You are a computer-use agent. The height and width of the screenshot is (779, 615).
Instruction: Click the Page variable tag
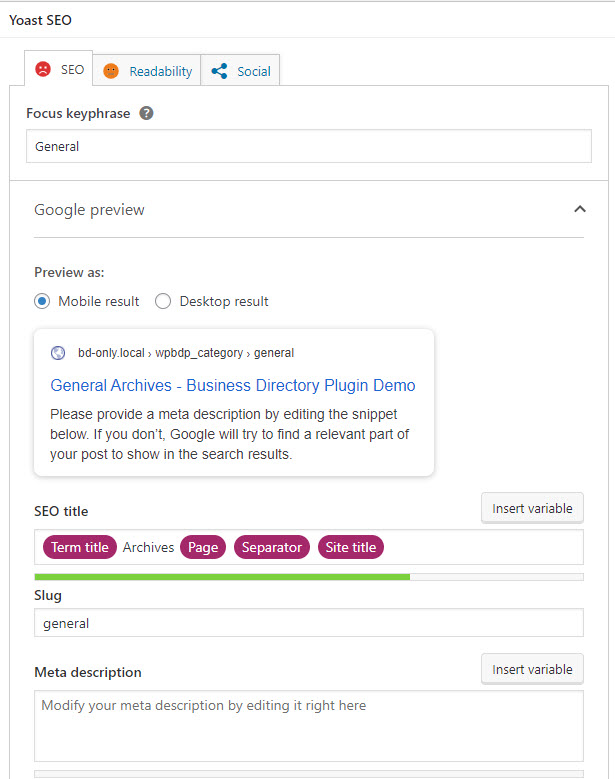203,547
